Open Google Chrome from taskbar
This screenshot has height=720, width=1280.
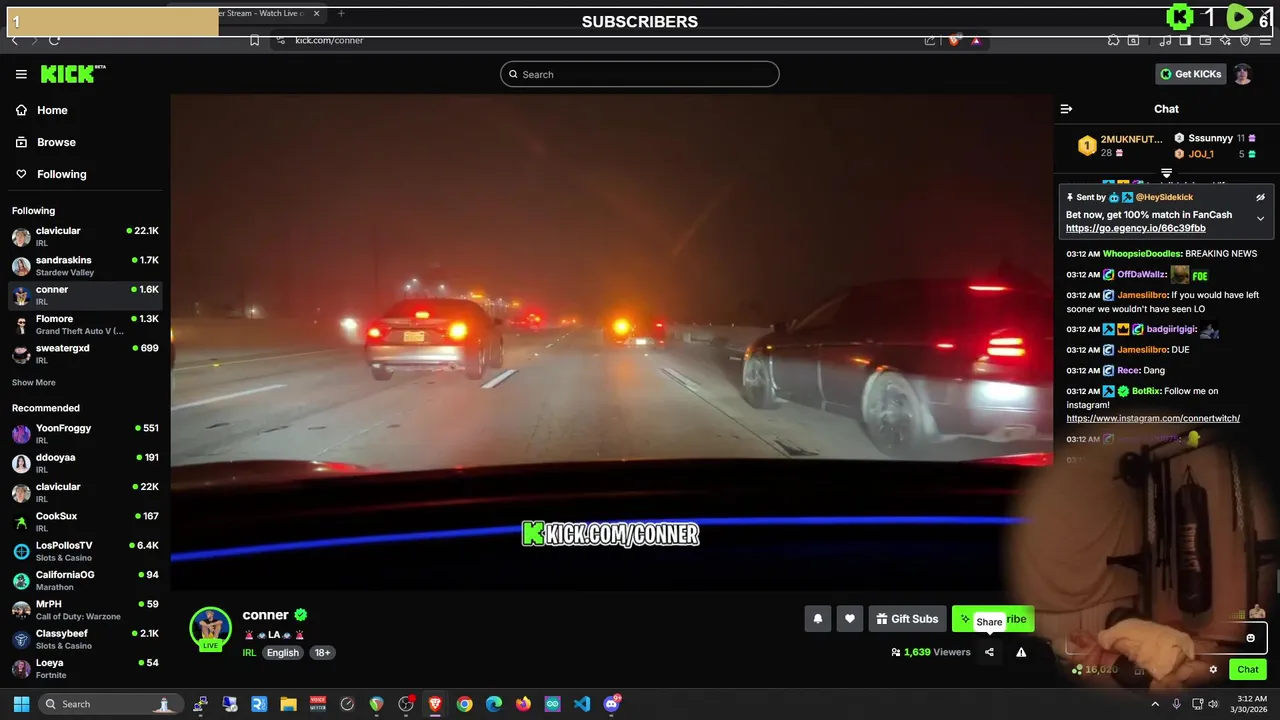464,704
